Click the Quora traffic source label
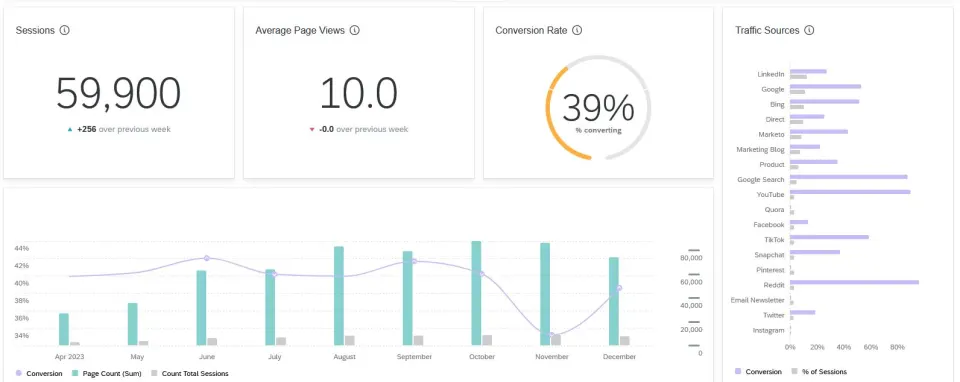960x382 pixels. [x=774, y=210]
